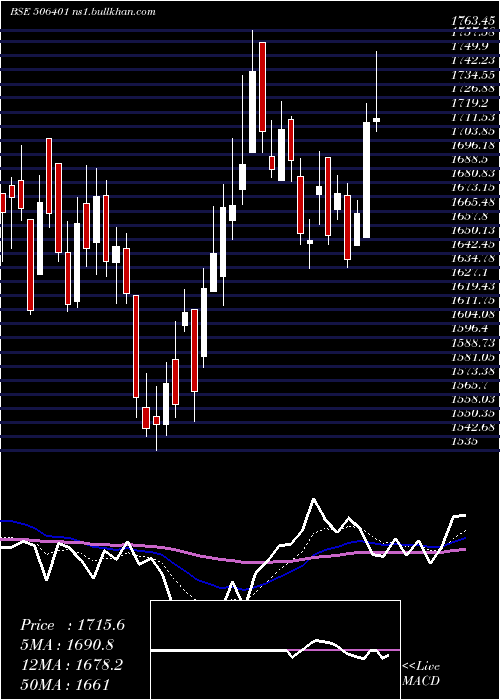
Task: Select the 1550.35 price level label
Action: (472, 413)
